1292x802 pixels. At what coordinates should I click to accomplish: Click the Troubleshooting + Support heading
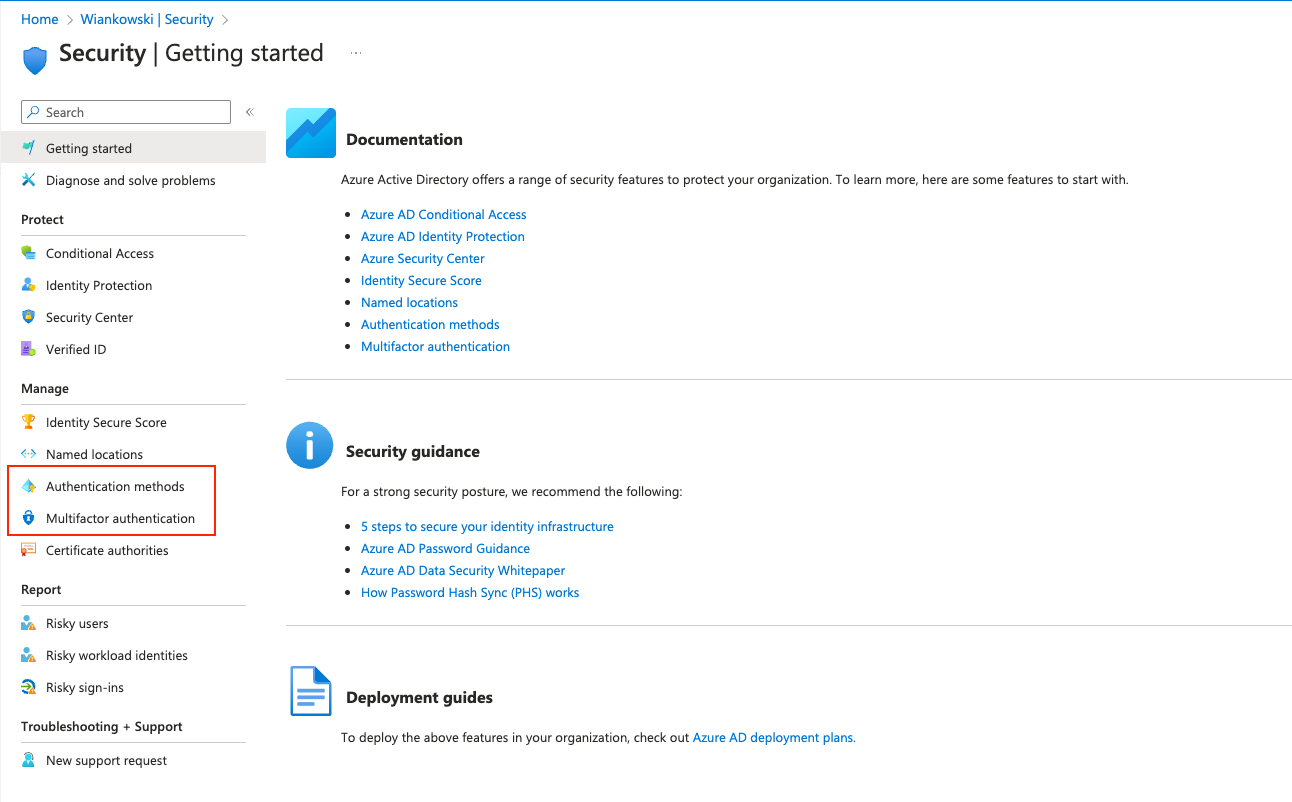click(x=102, y=726)
